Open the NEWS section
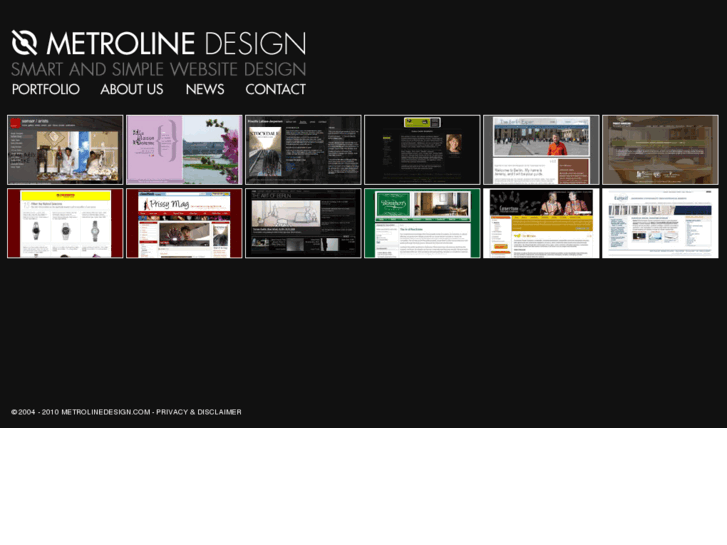 coord(205,89)
